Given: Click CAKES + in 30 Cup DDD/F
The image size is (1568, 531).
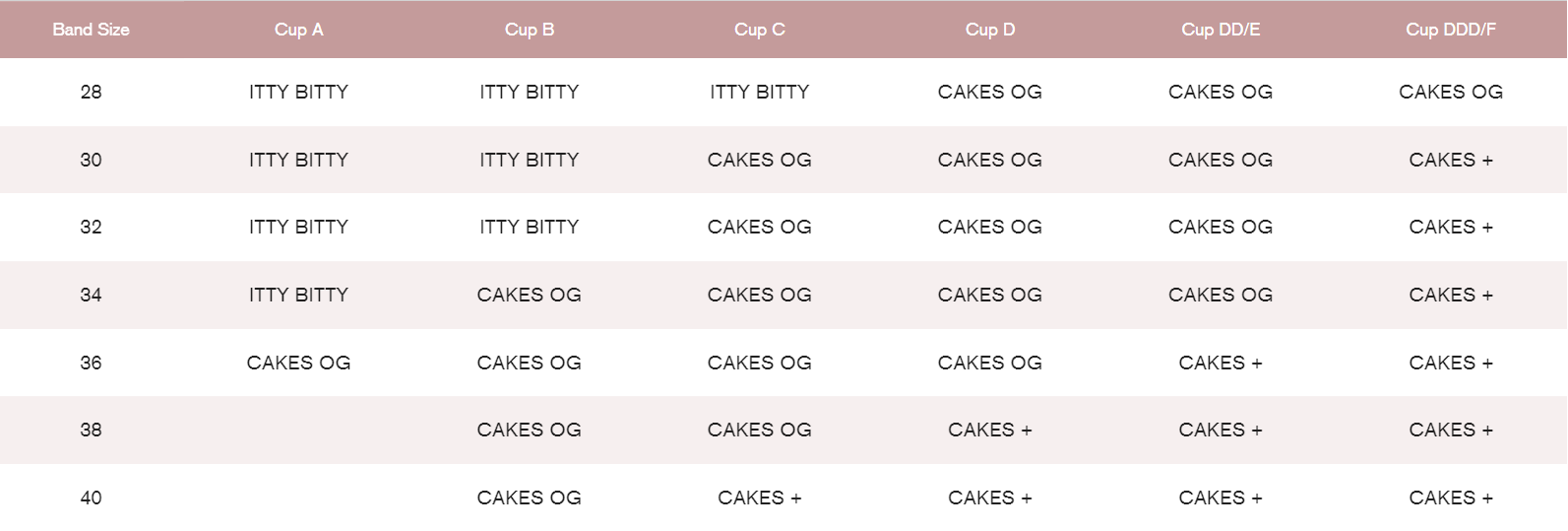Looking at the screenshot, I should [x=1451, y=160].
